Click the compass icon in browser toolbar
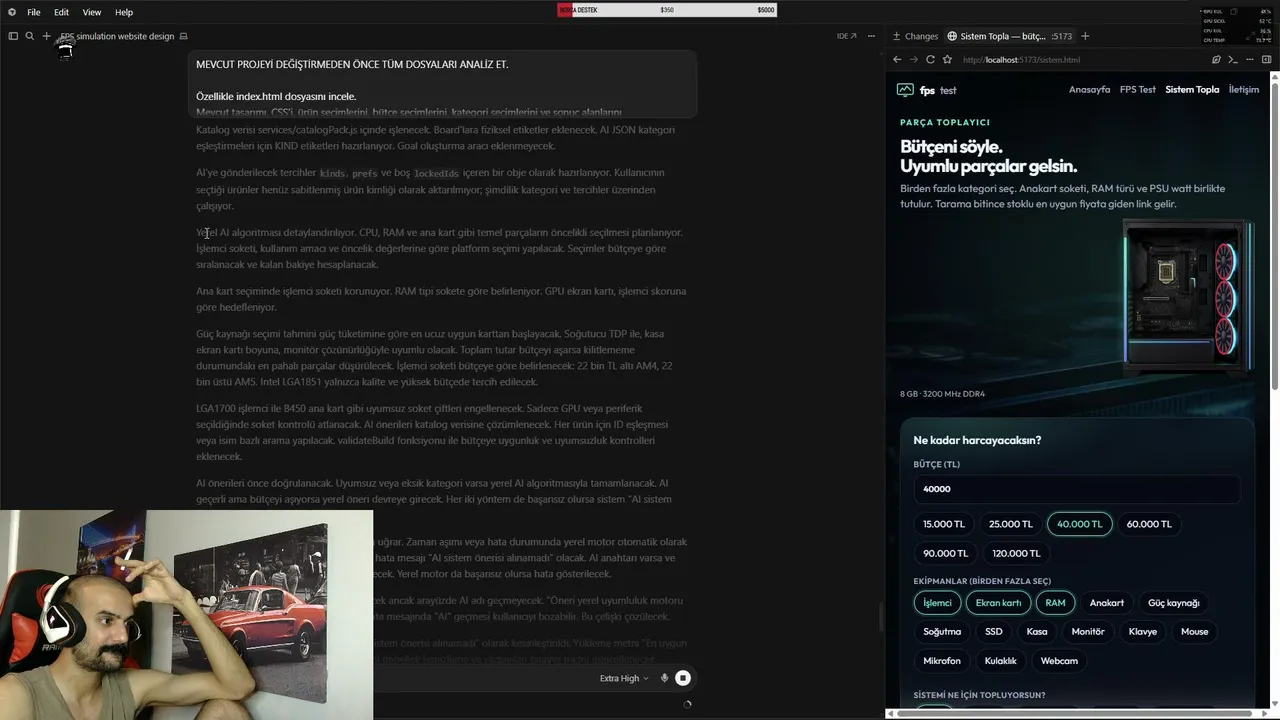The height and width of the screenshot is (720, 1280). [x=1215, y=60]
